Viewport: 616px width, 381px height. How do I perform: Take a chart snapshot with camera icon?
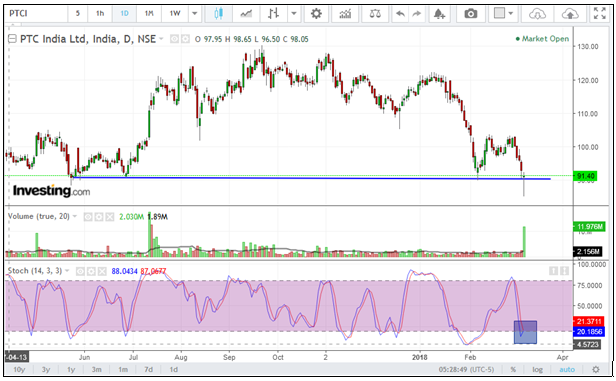coord(470,14)
